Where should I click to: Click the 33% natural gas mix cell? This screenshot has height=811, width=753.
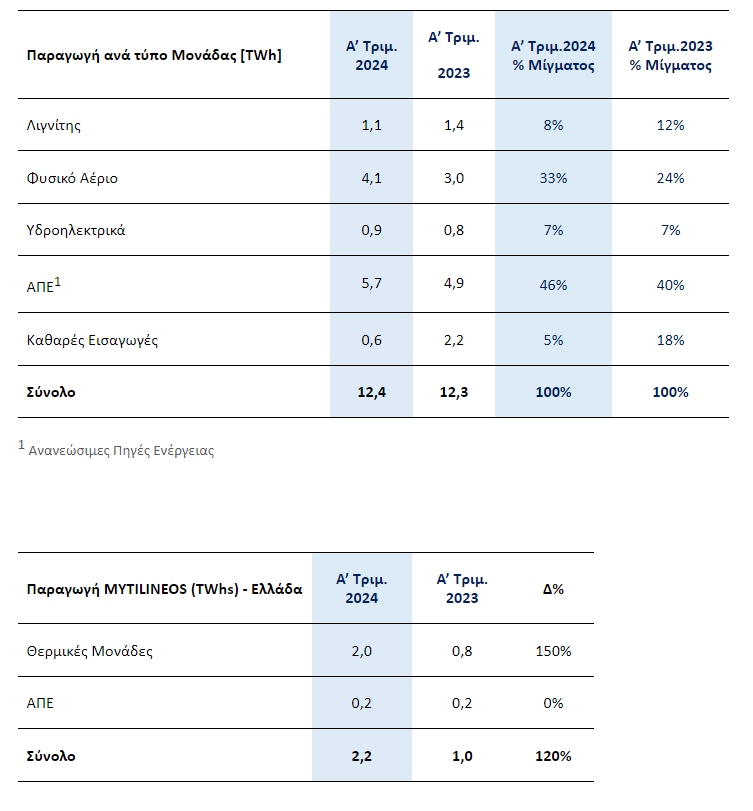(553, 178)
